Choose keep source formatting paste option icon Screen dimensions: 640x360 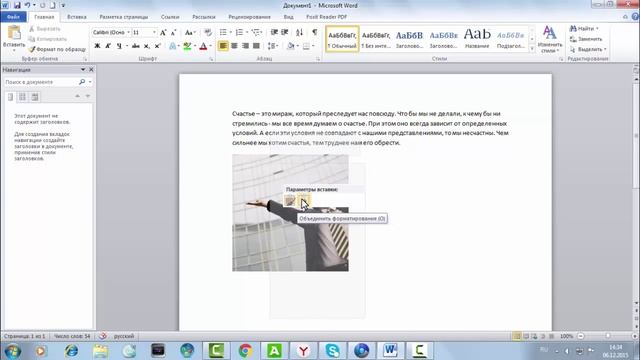click(290, 200)
